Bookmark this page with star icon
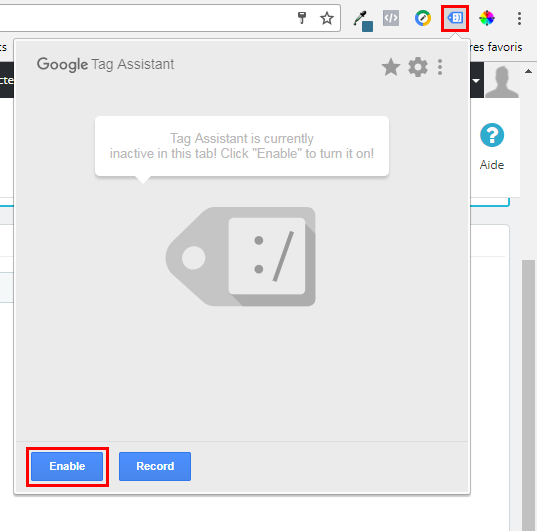This screenshot has width=539, height=531. coord(327,18)
